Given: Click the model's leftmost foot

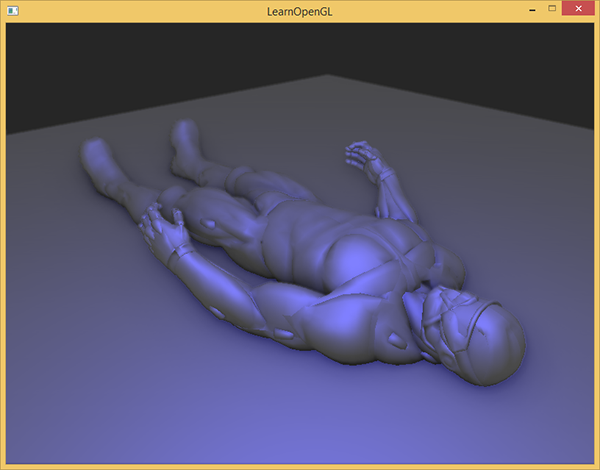Looking at the screenshot, I should (95, 157).
